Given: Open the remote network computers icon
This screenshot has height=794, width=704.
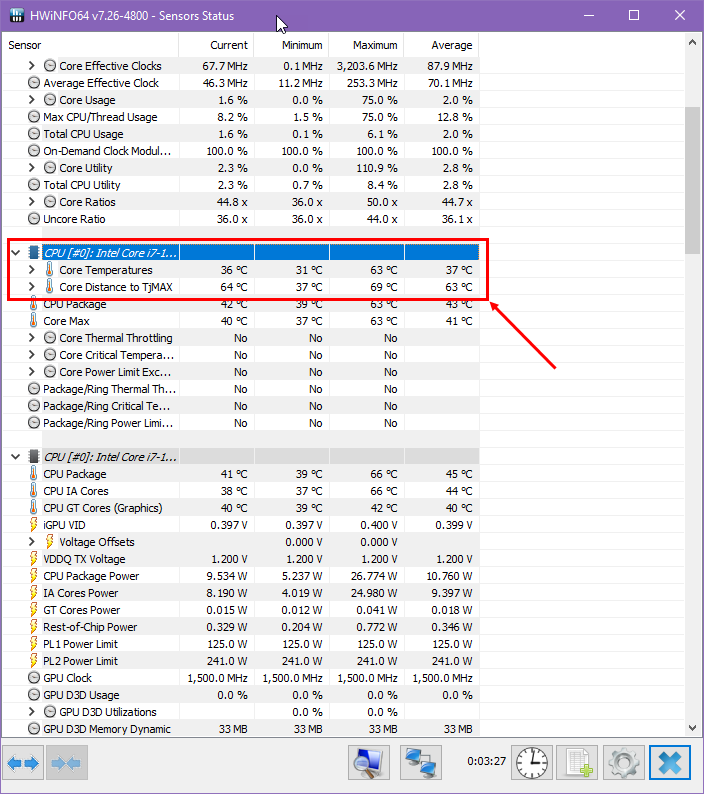Looking at the screenshot, I should pos(420,763).
